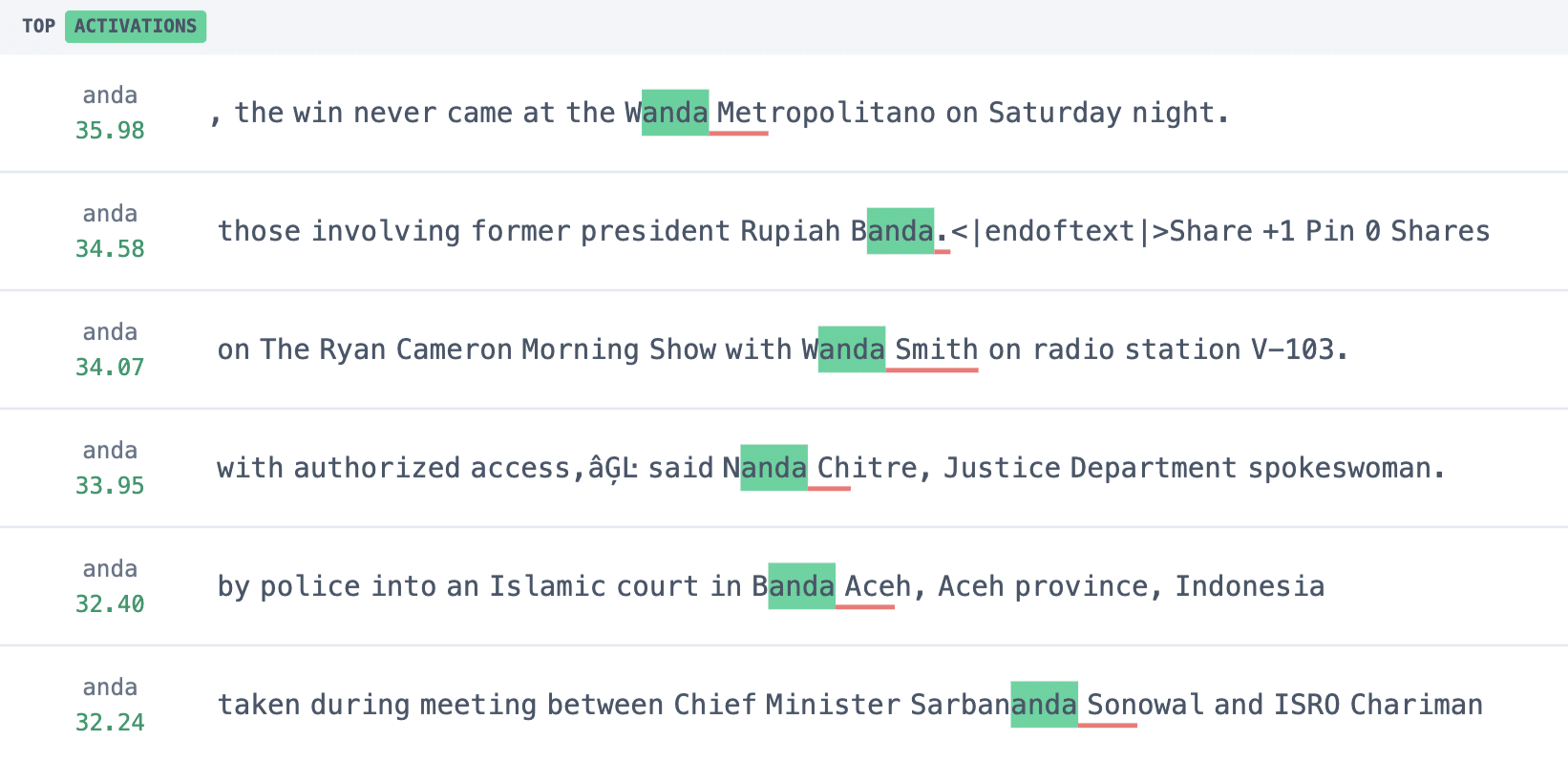This screenshot has height=762, width=1568.
Task: Click highlighted token in Rupiah Banda
Action: (901, 231)
